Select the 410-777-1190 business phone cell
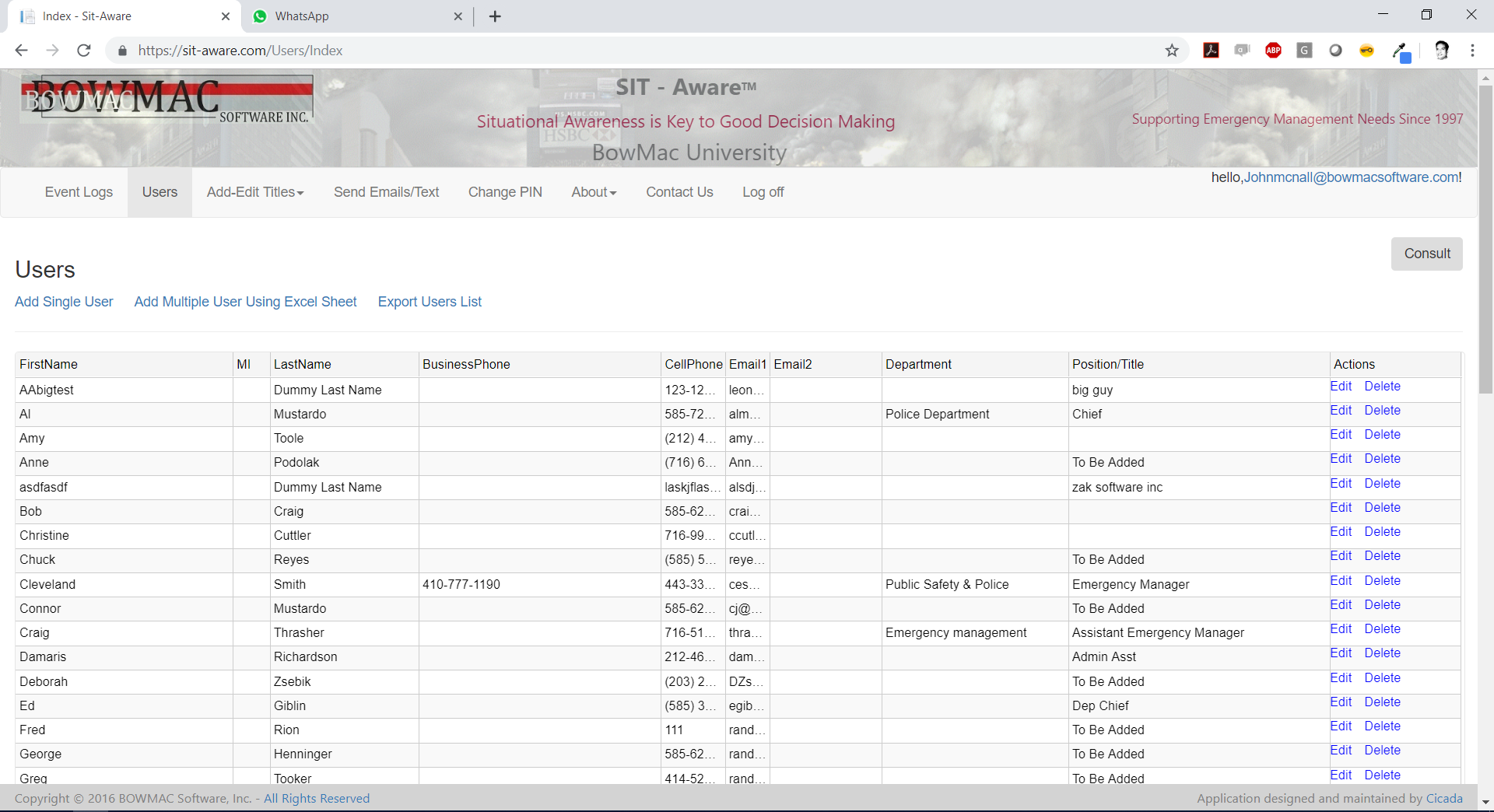Screen dimensions: 1494x812 [x=539, y=585]
